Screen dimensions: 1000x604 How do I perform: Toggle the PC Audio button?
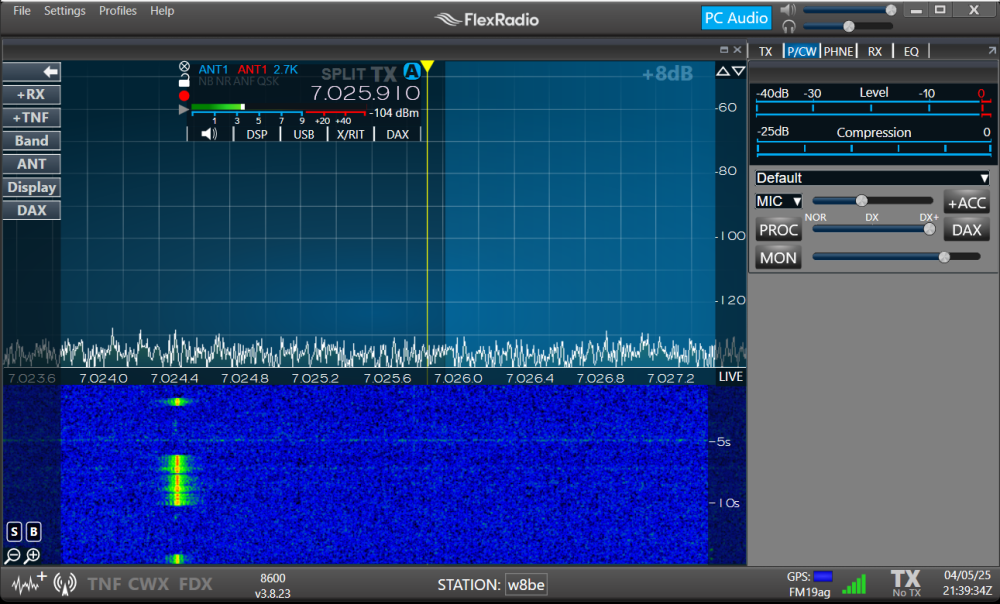(x=736, y=18)
